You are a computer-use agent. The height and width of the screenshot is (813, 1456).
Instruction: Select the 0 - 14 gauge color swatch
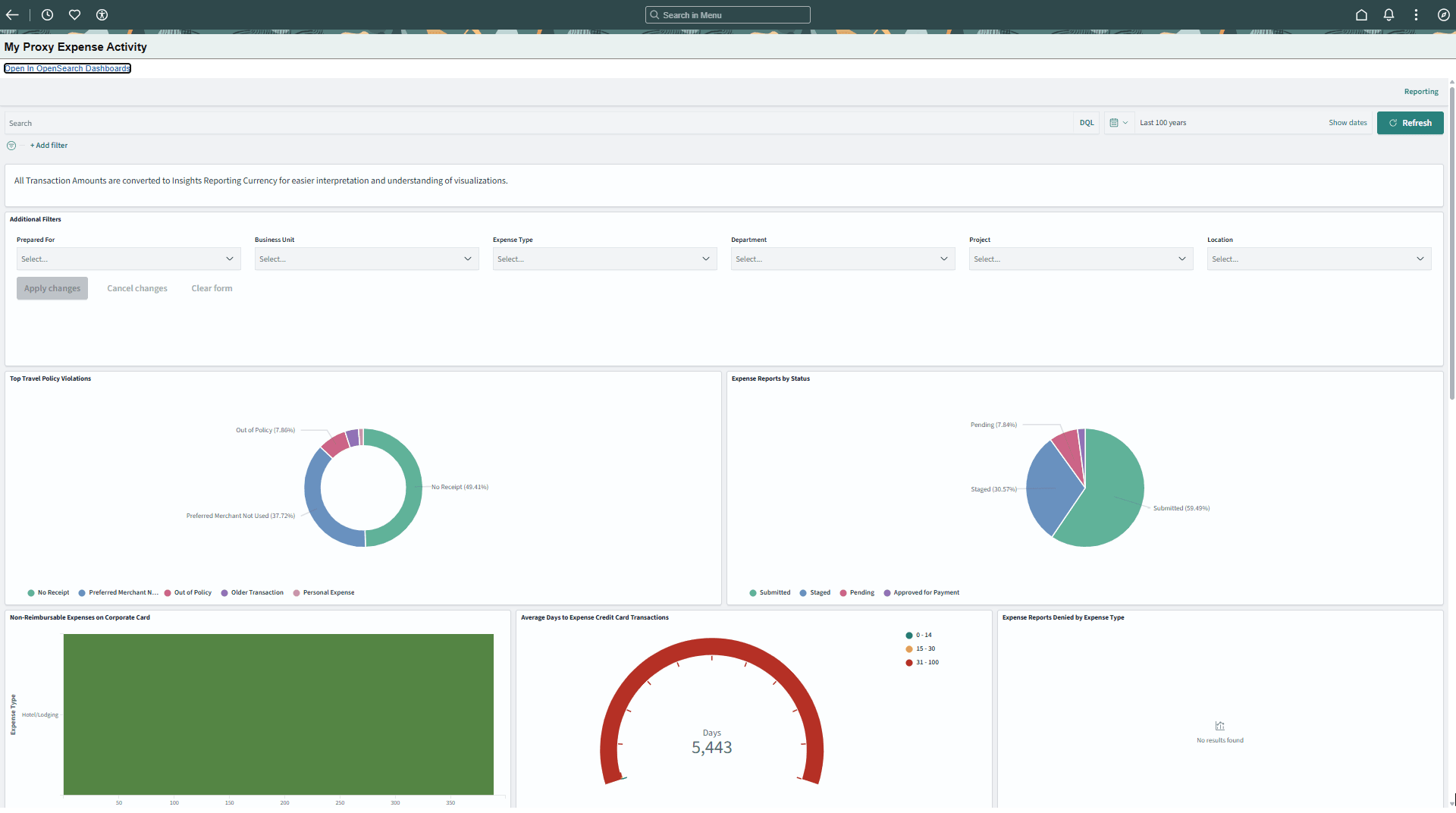(908, 636)
